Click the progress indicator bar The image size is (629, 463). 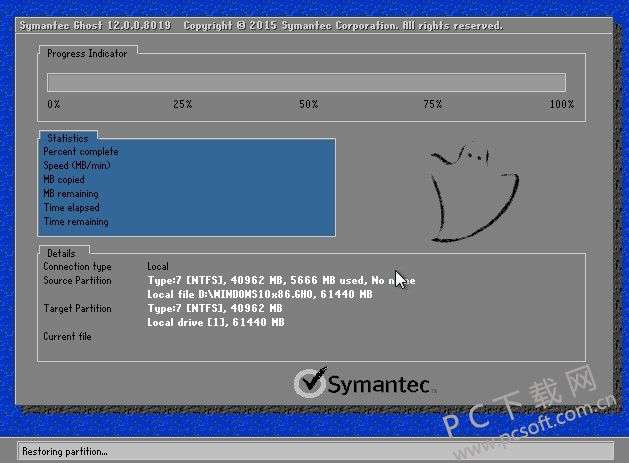tap(306, 83)
